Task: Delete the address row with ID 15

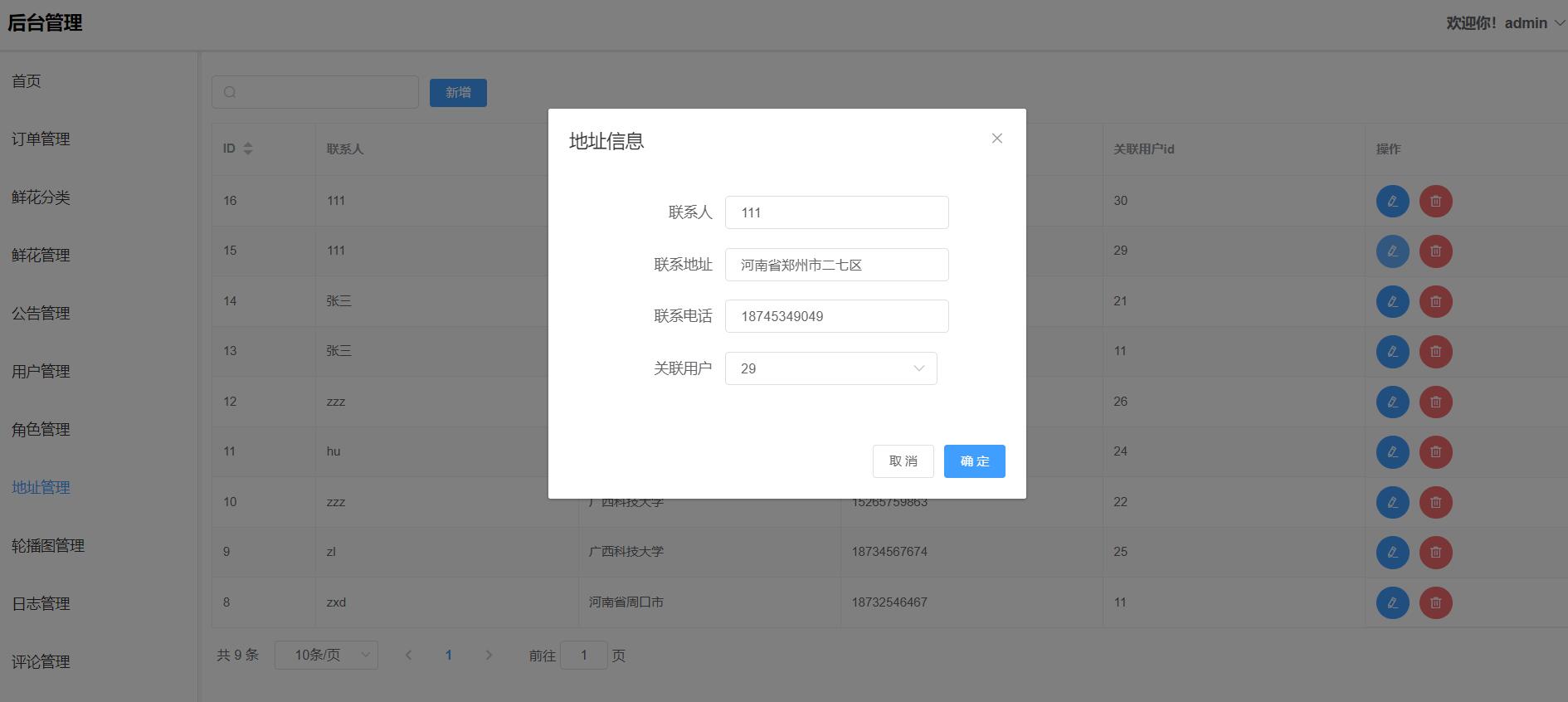Action: point(1435,251)
